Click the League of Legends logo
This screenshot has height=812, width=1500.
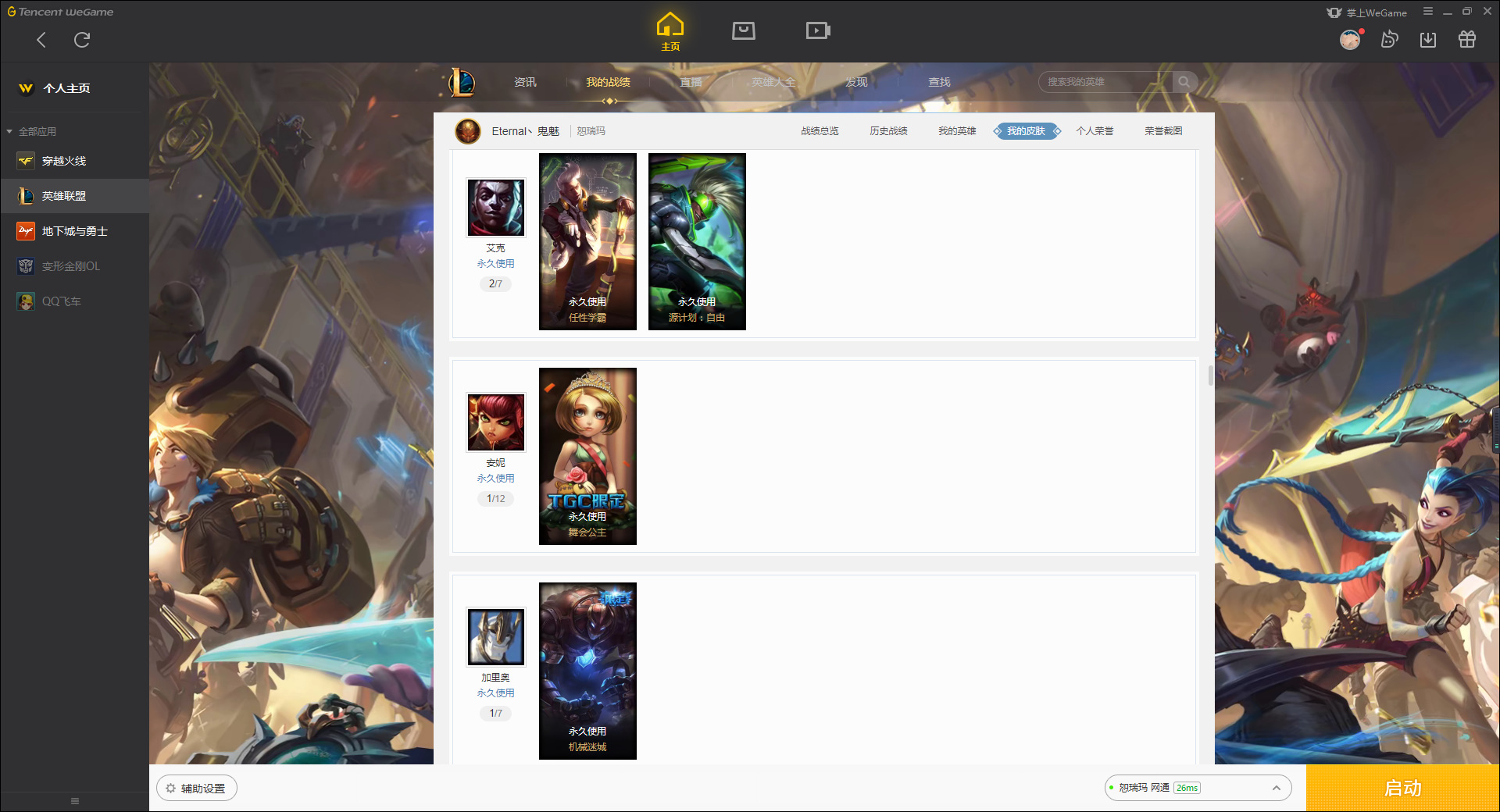[462, 82]
